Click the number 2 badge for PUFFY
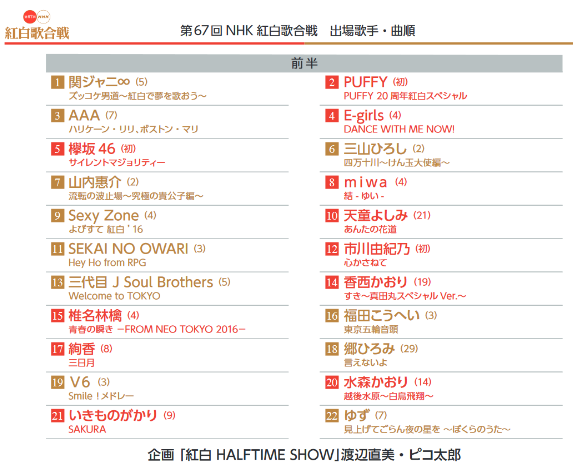 coord(332,82)
